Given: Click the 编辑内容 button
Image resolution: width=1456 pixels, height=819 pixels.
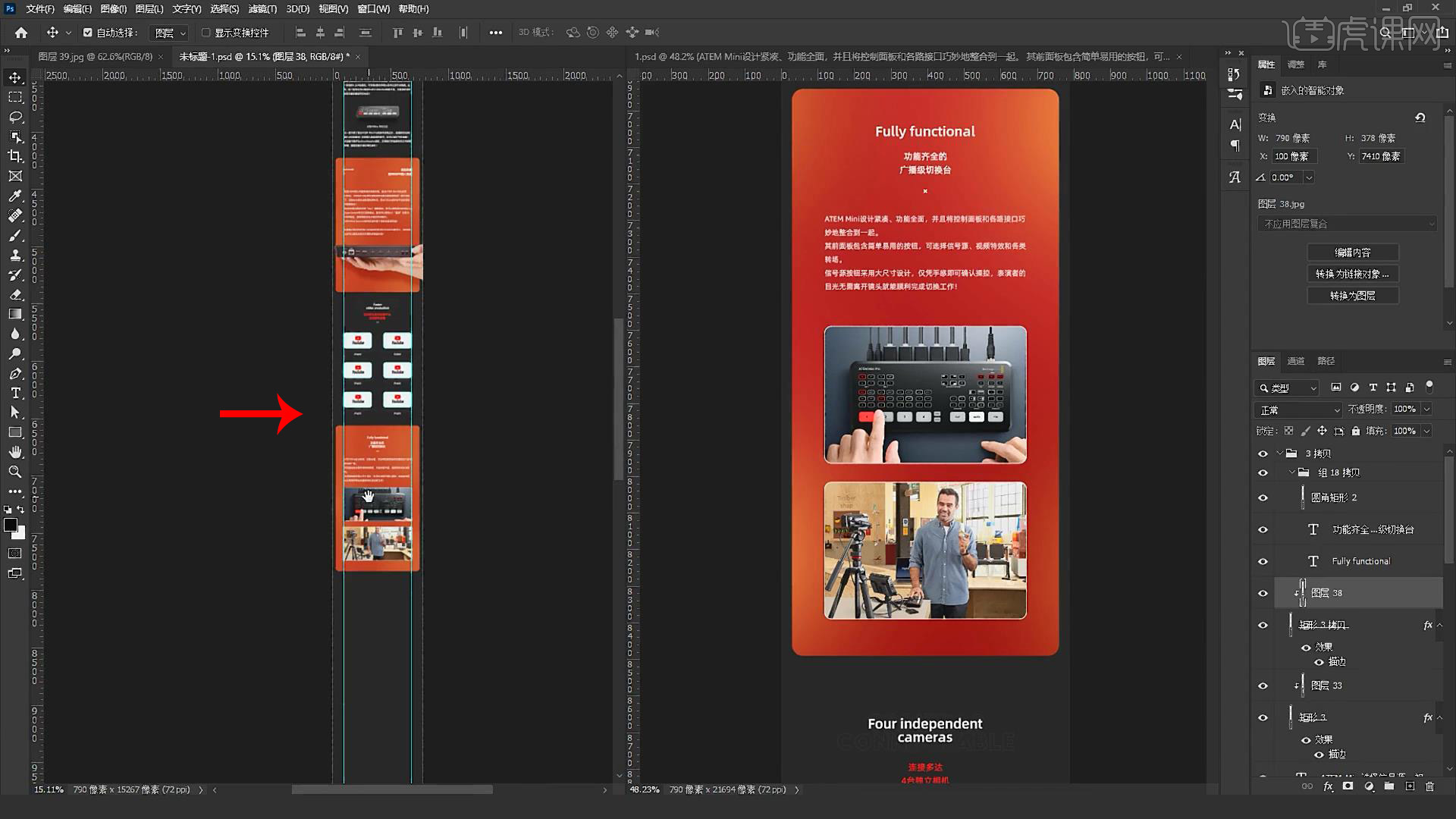Looking at the screenshot, I should click(1353, 253).
